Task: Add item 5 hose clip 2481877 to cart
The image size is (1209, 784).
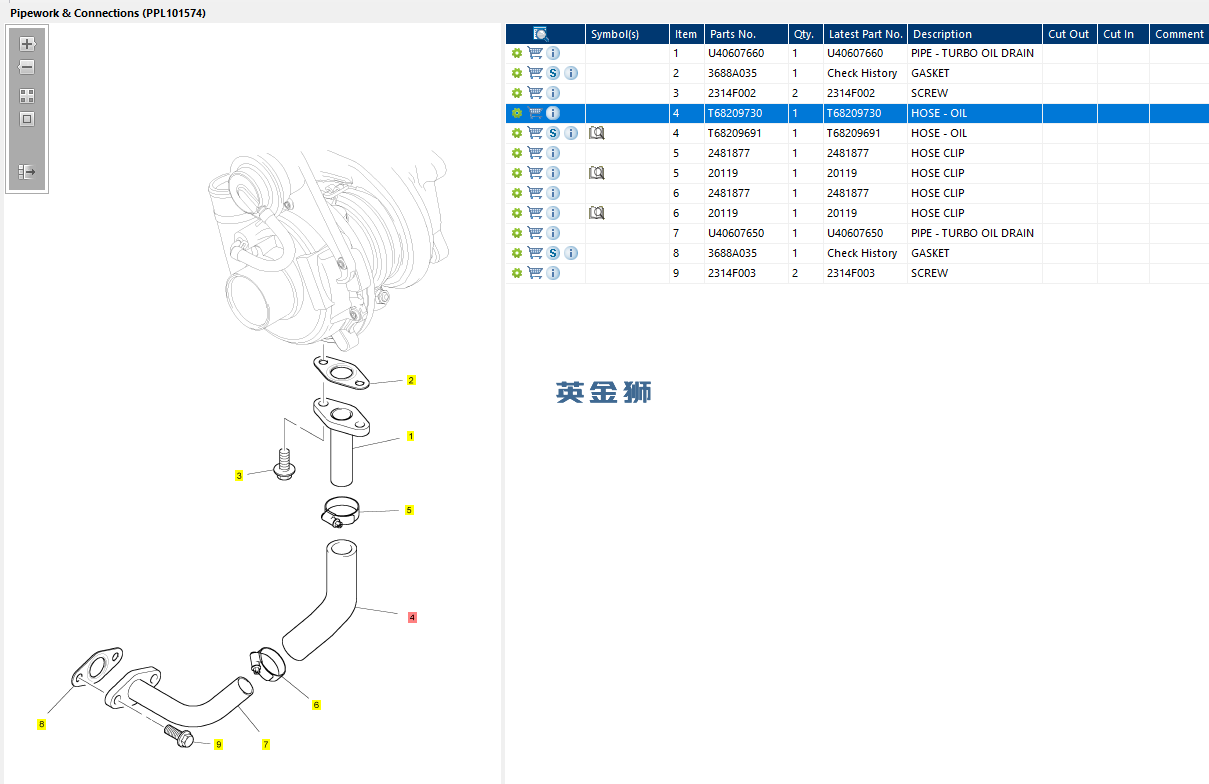Action: (x=535, y=153)
